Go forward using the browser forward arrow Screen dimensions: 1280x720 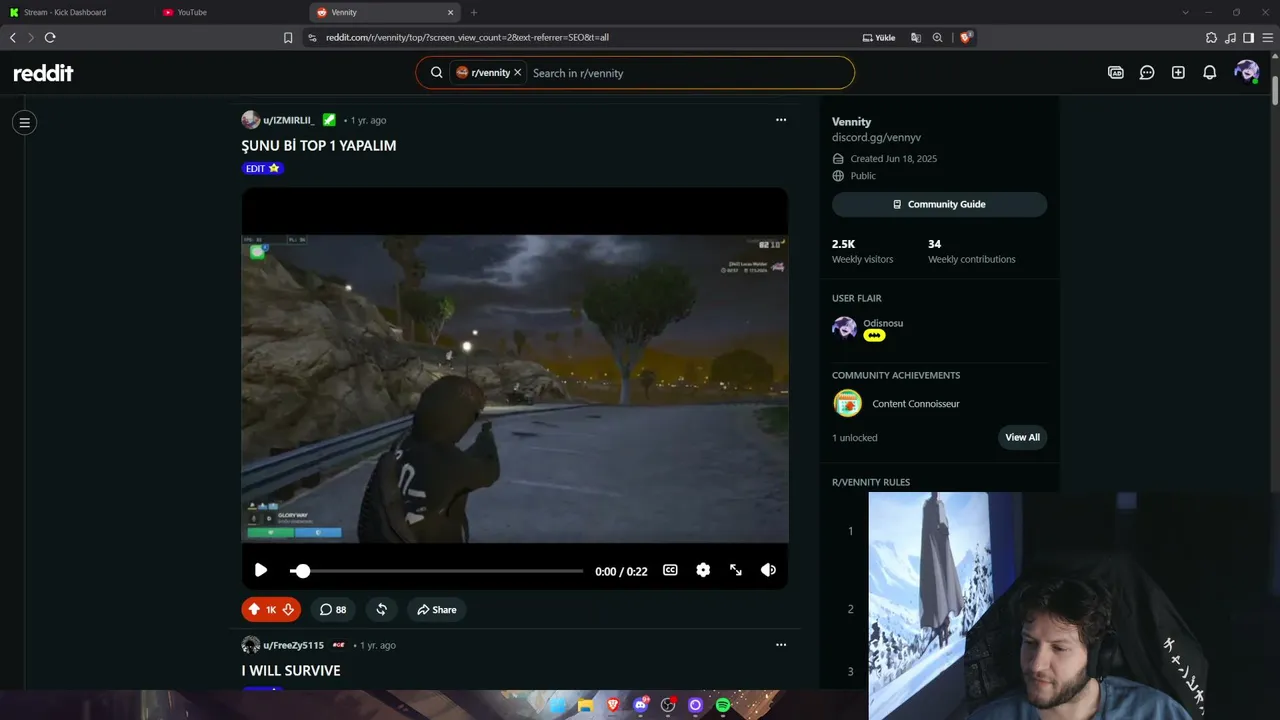point(31,37)
